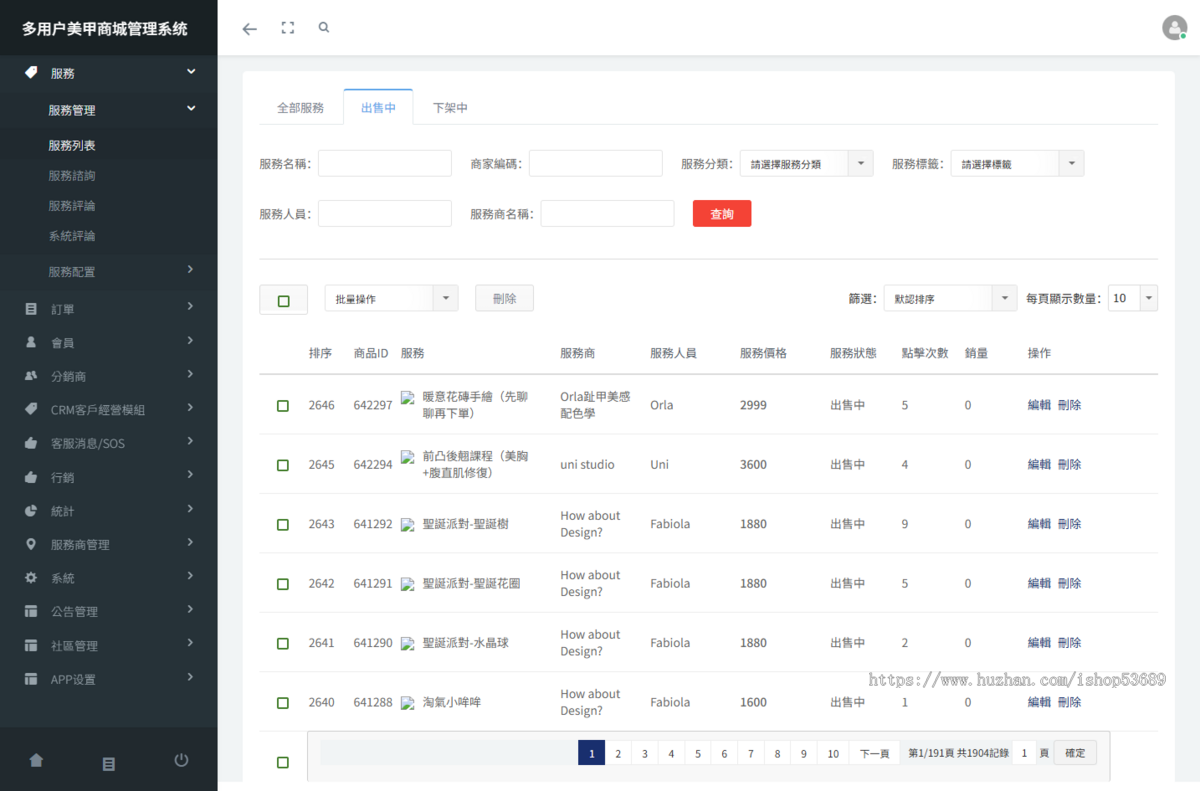Select checkbox for row 2646
The width and height of the screenshot is (1200, 791).
[283, 405]
